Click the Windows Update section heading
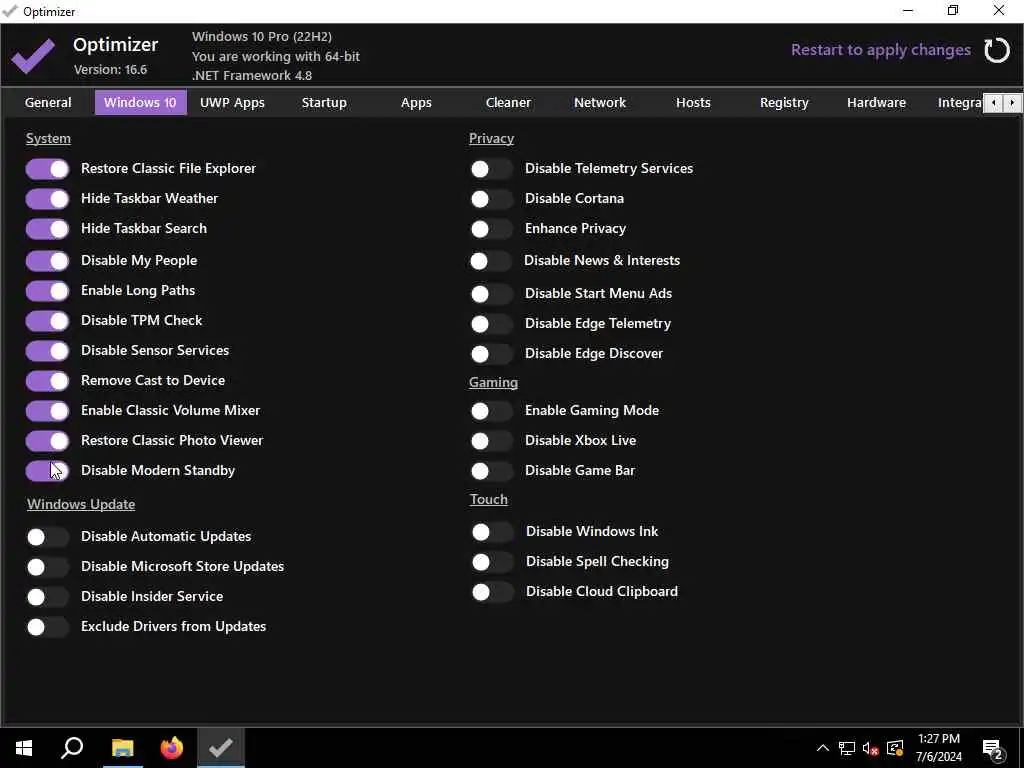Viewport: 1024px width, 768px height. coord(81,504)
